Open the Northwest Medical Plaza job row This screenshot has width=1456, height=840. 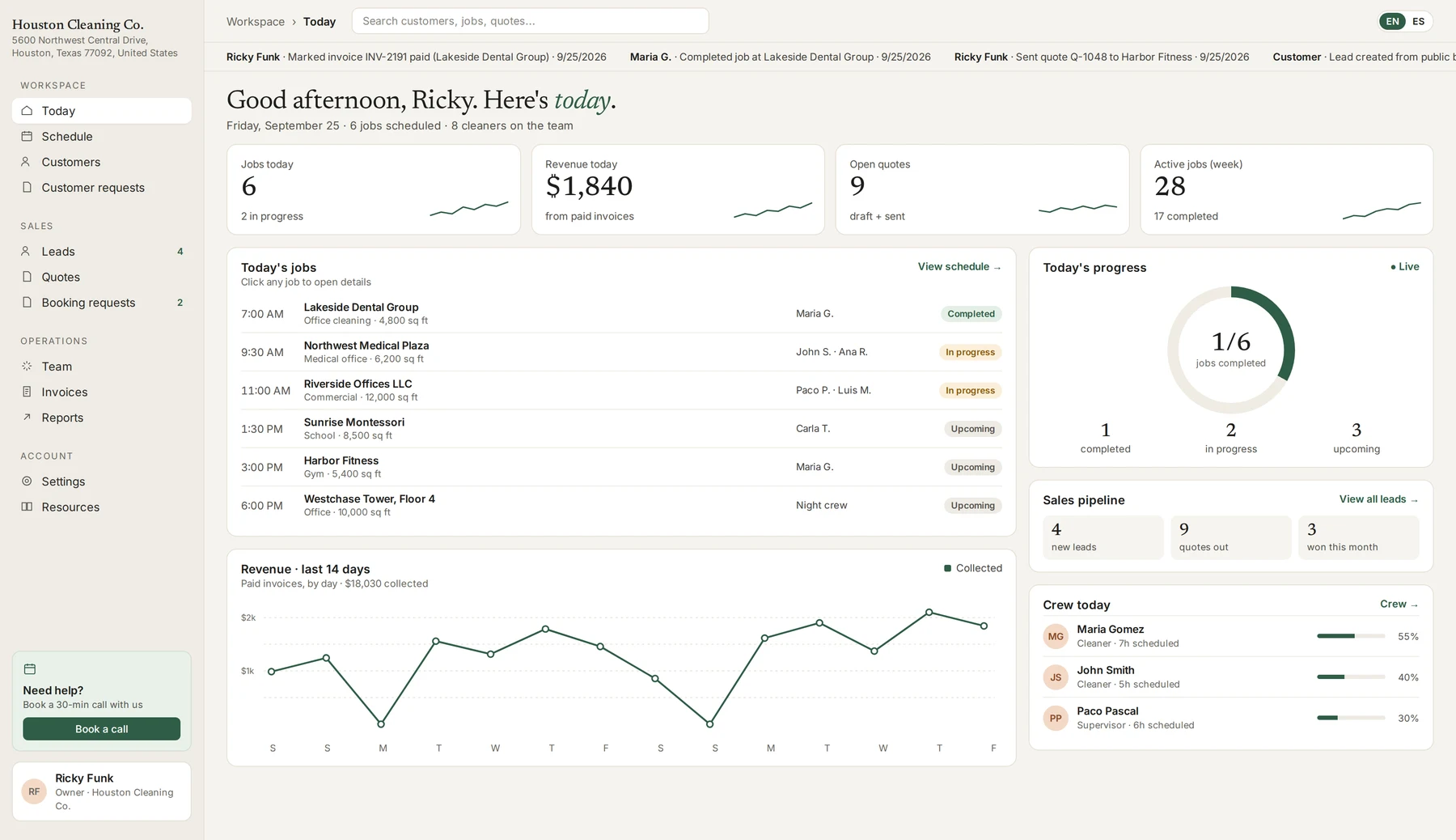tap(621, 352)
